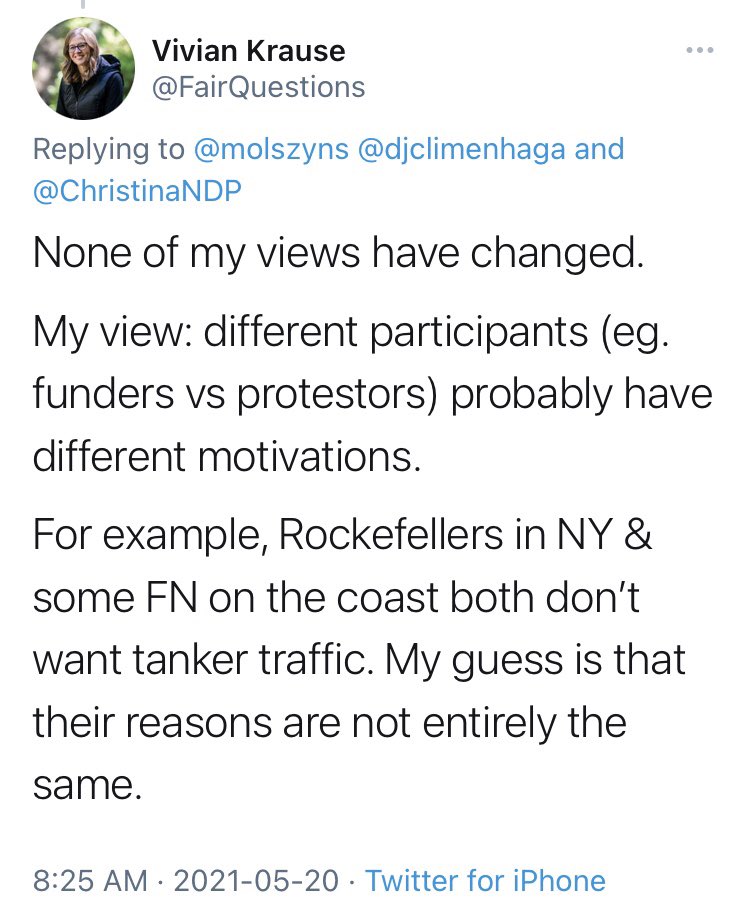The image size is (750, 915).
Task: Tap the 8:25 AM timestamp
Action: coord(90,880)
